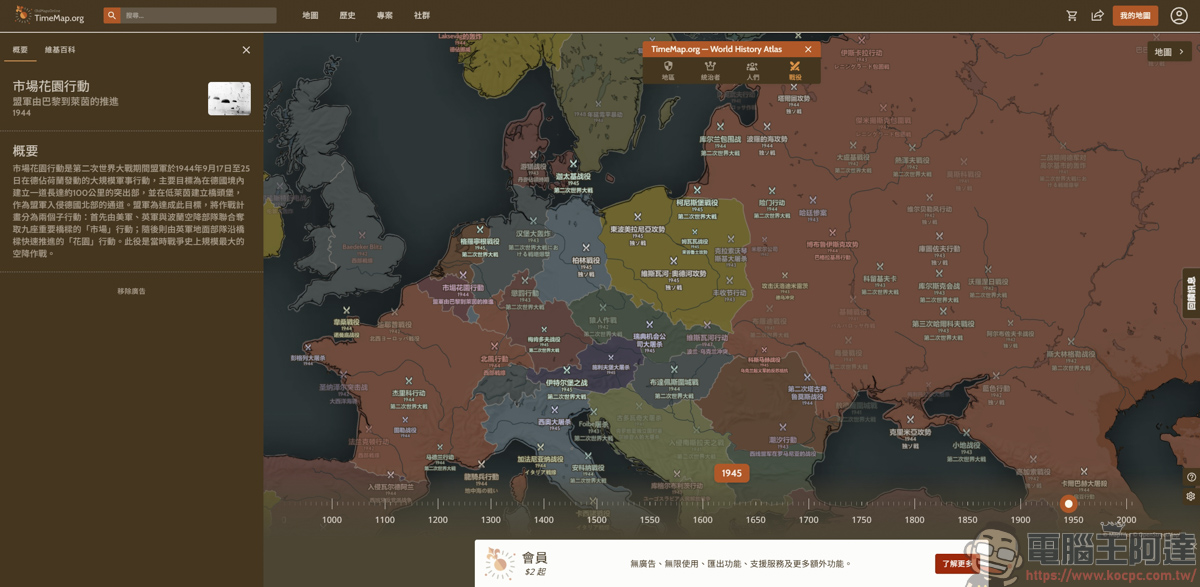Select the 戰役 crossed swords layer icon
The width and height of the screenshot is (1200, 587).
coord(795,70)
